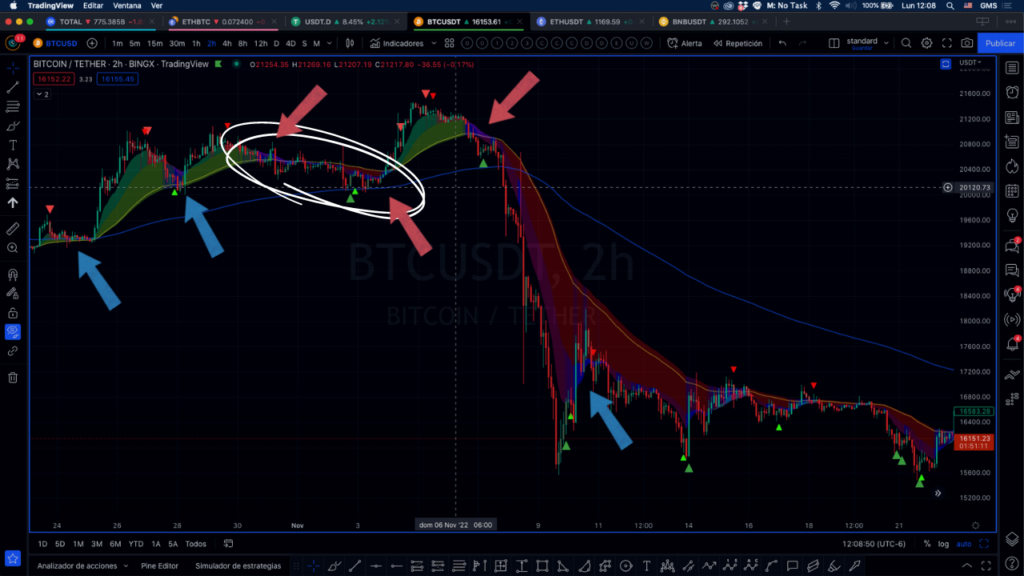Viewport: 1024px width, 576px height.
Task: Switch to the ETHBTC tab
Action: pos(222,22)
